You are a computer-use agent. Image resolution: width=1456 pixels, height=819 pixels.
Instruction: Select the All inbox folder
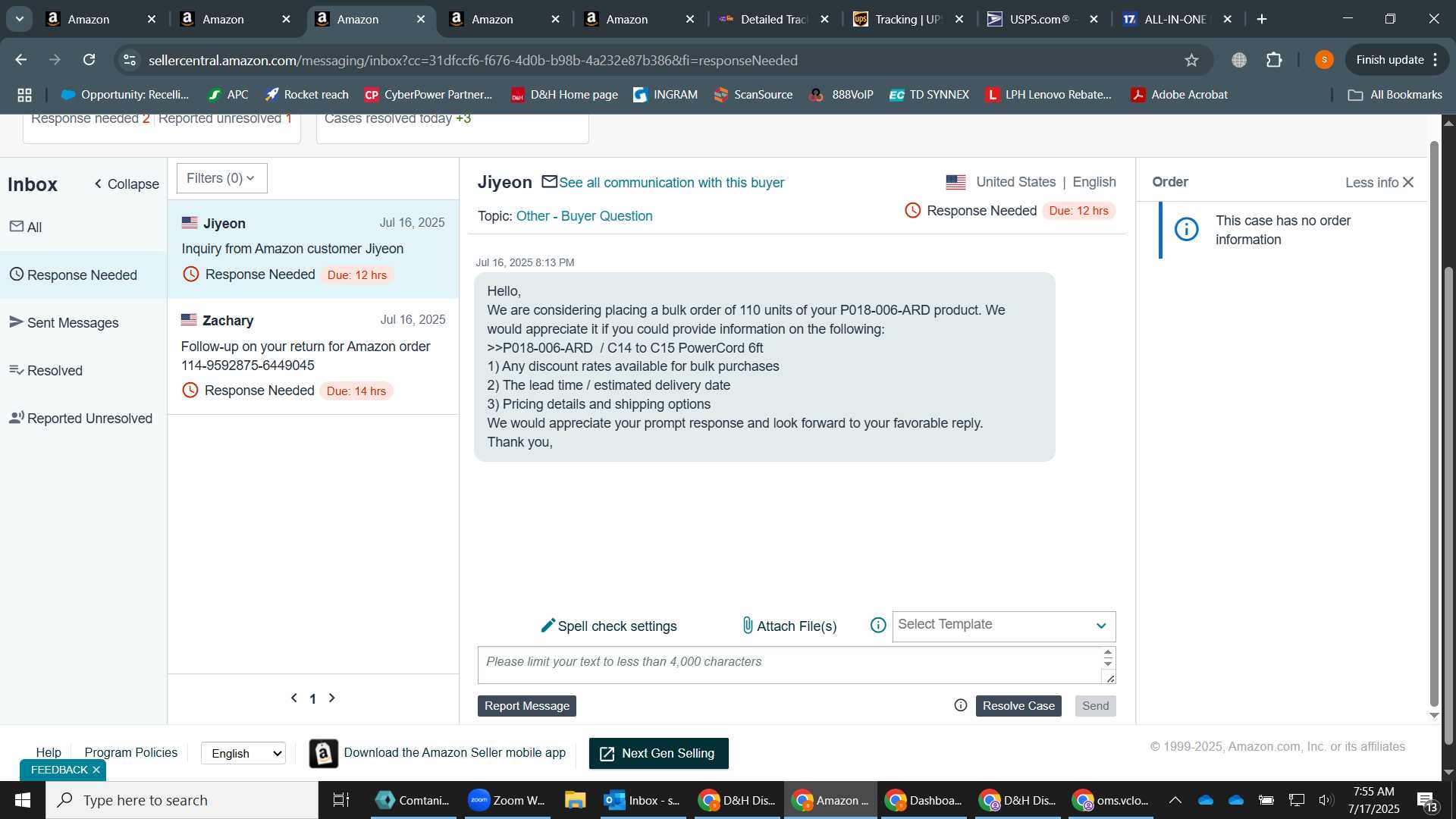pyautogui.click(x=83, y=227)
